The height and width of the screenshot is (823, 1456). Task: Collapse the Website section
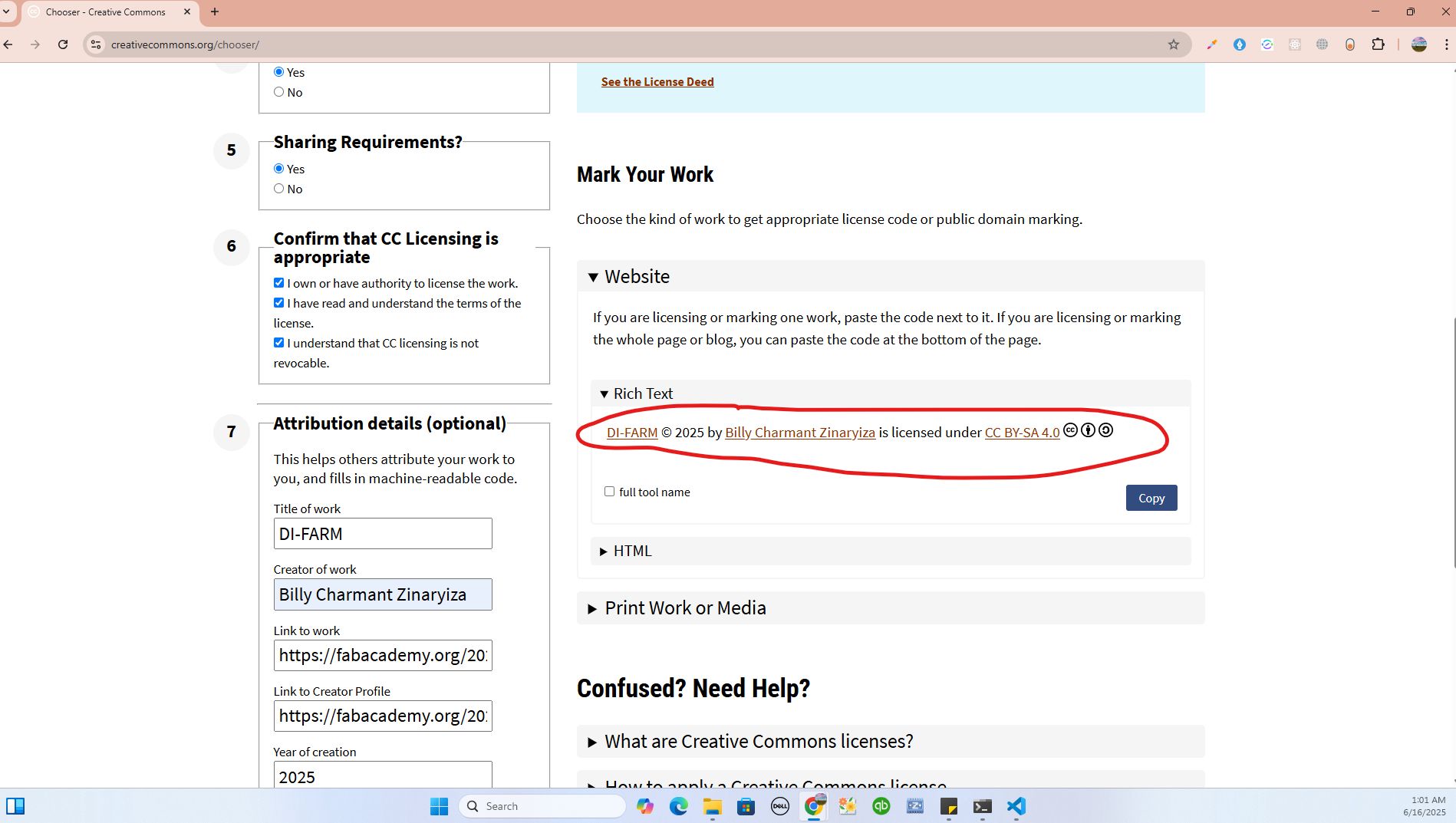click(x=891, y=276)
